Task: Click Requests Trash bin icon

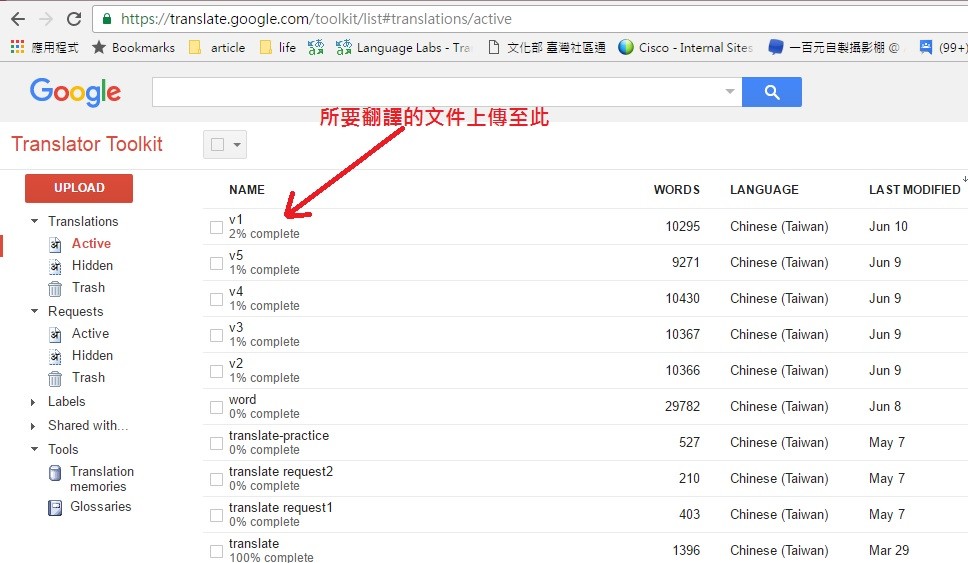Action: pyautogui.click(x=55, y=378)
